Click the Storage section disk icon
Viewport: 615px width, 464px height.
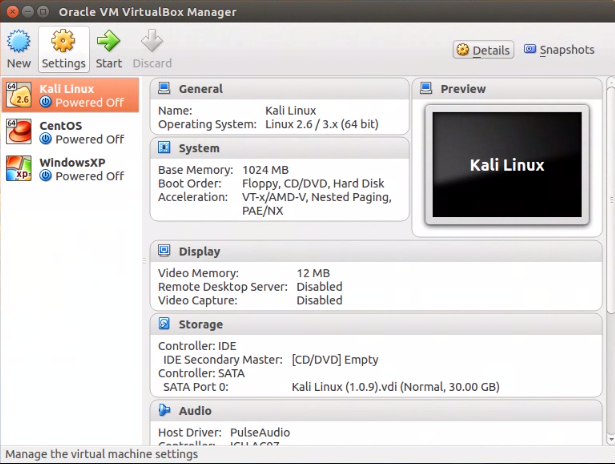(x=164, y=324)
